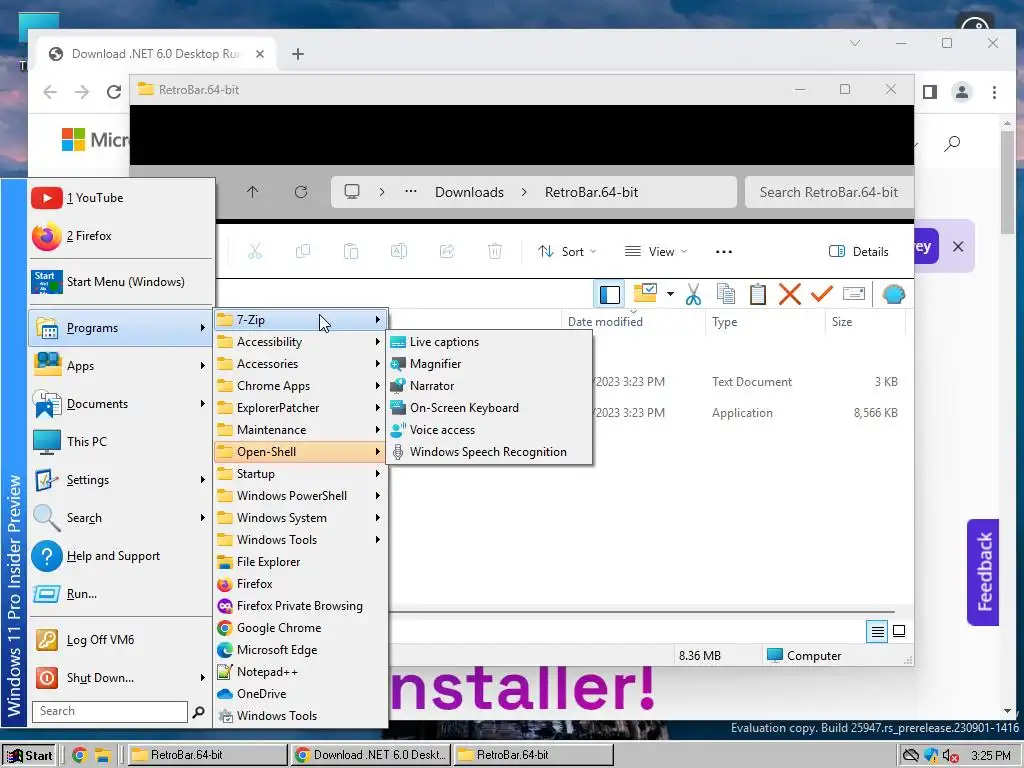Image resolution: width=1024 pixels, height=768 pixels.
Task: Open the Search submenu entry
Action: click(121, 518)
